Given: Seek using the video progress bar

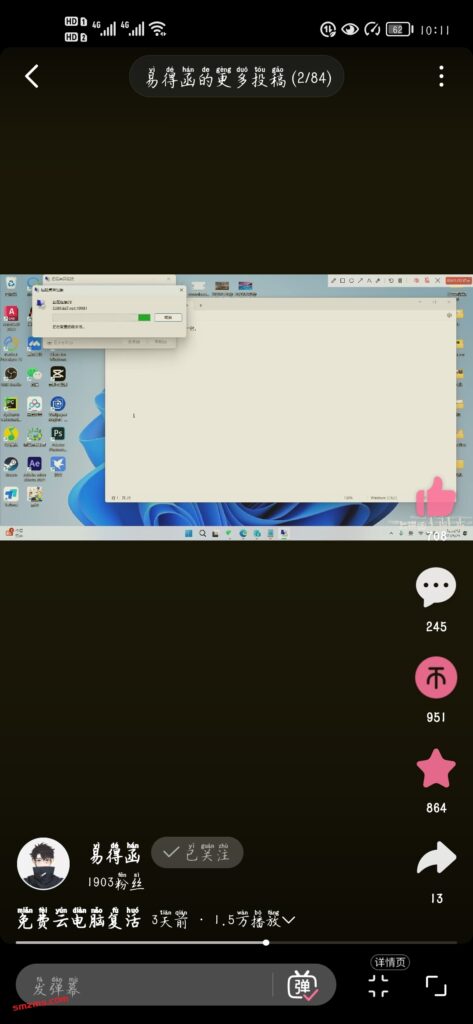Looking at the screenshot, I should pos(236,942).
